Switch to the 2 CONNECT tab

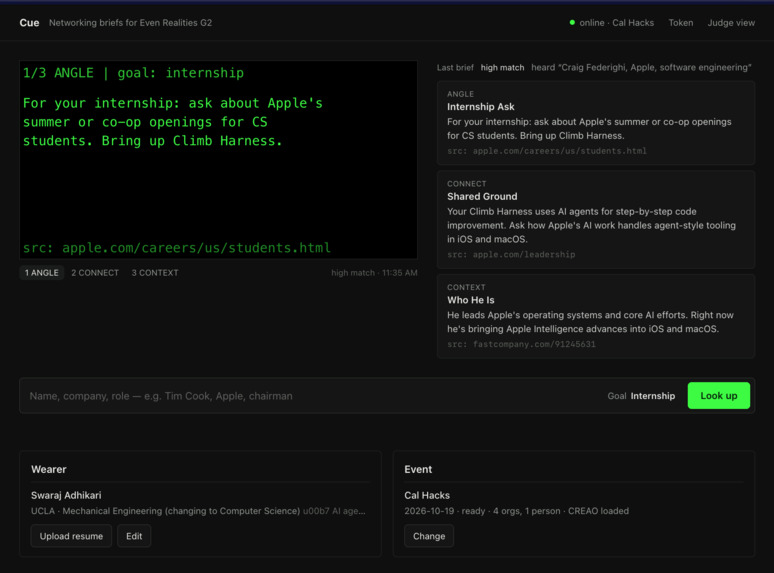95,272
